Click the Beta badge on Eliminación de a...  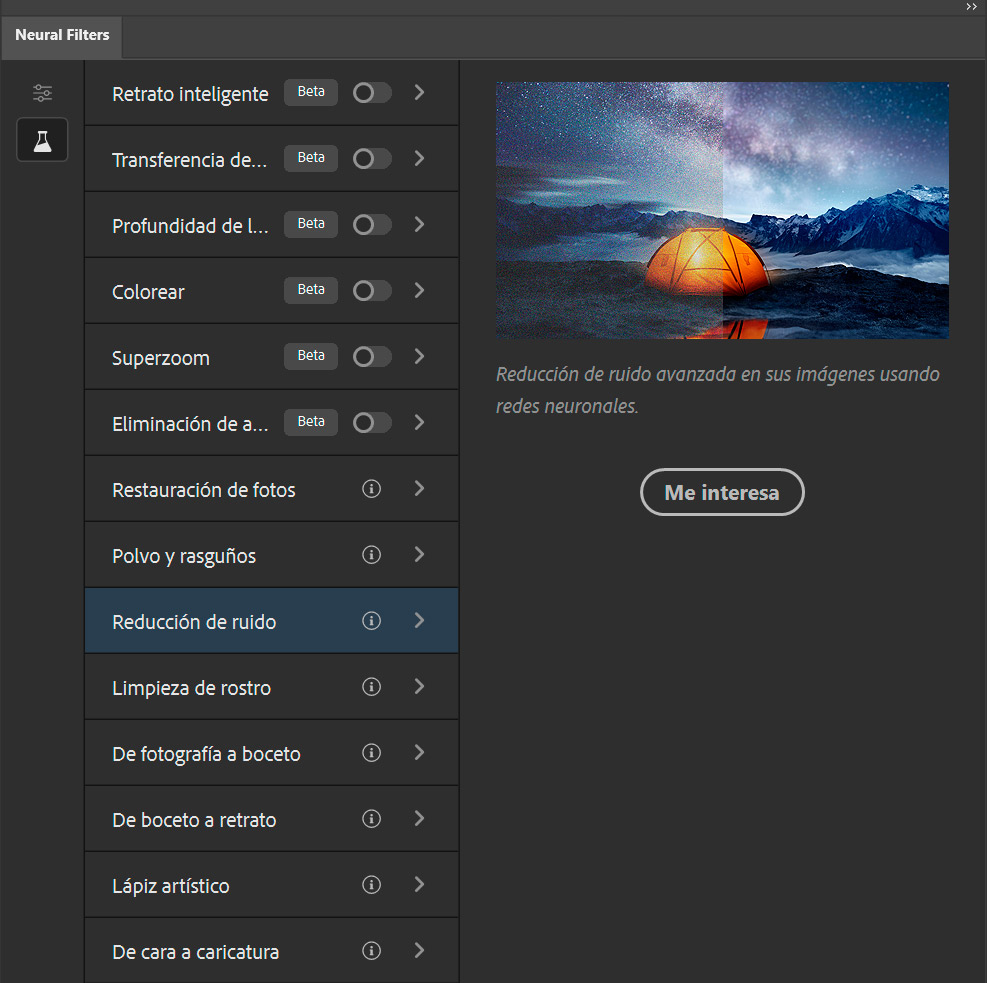[x=310, y=421]
